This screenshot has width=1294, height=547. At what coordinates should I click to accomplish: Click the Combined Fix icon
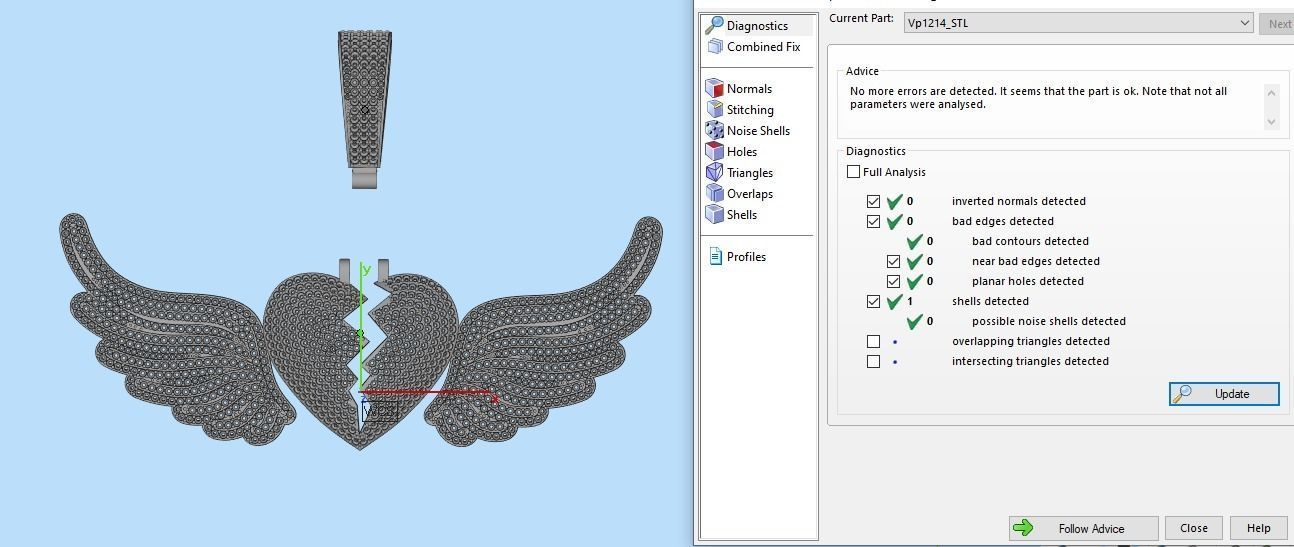click(714, 46)
